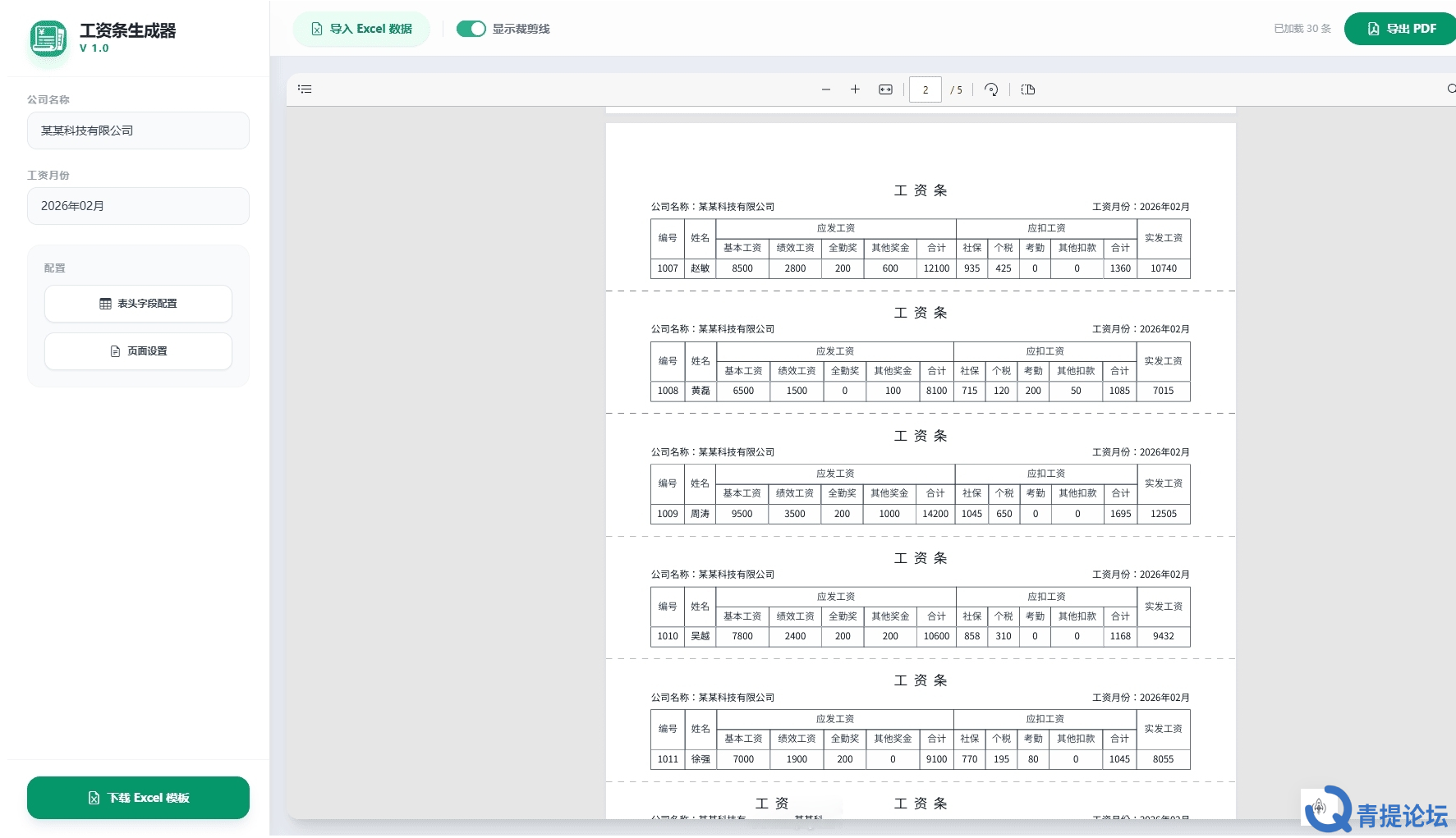This screenshot has width=1456, height=838.
Task: Click the 公司名称 input field
Action: [x=138, y=131]
